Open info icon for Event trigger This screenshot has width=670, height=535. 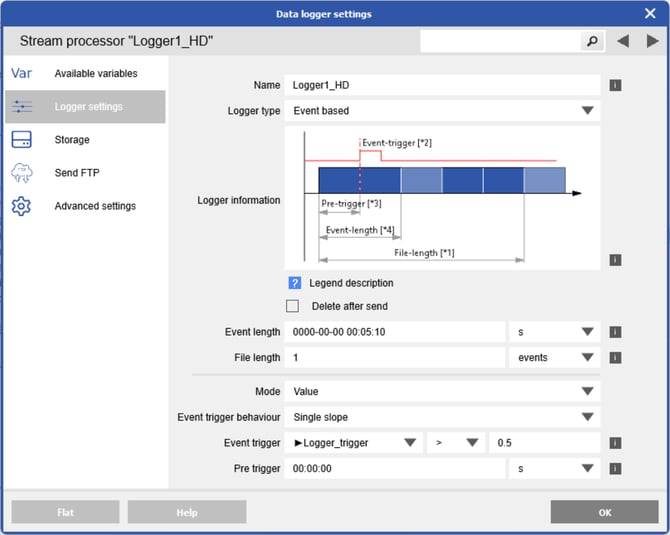pyautogui.click(x=615, y=443)
